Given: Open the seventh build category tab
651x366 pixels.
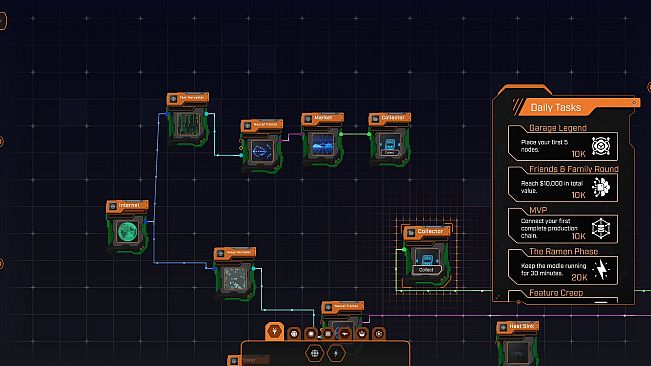Looking at the screenshot, I should pos(379,334).
